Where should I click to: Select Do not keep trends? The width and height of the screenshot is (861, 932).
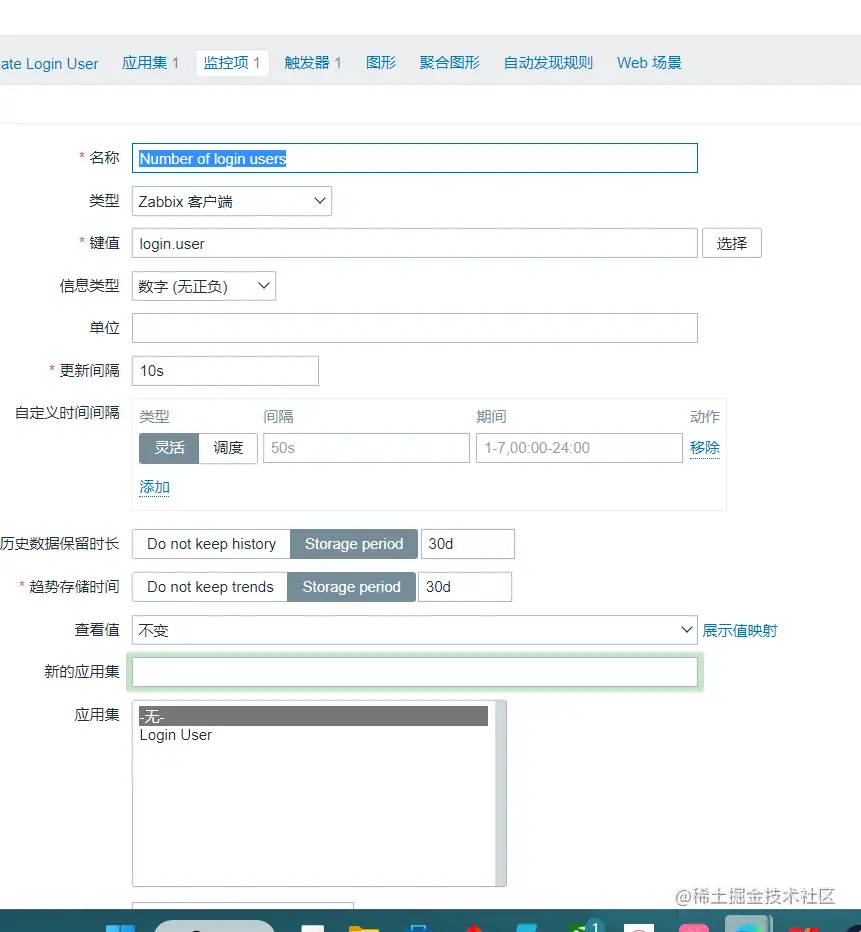point(210,587)
